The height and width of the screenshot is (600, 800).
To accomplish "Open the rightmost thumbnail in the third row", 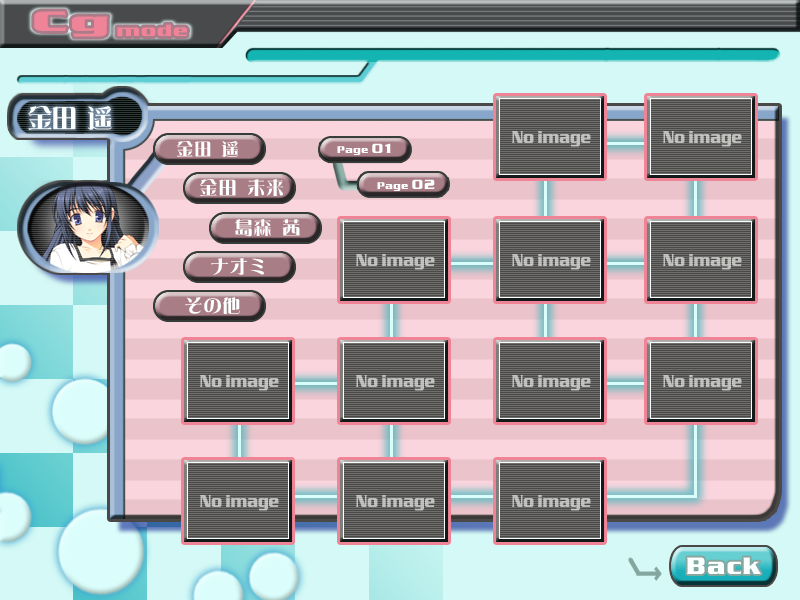I will click(701, 381).
